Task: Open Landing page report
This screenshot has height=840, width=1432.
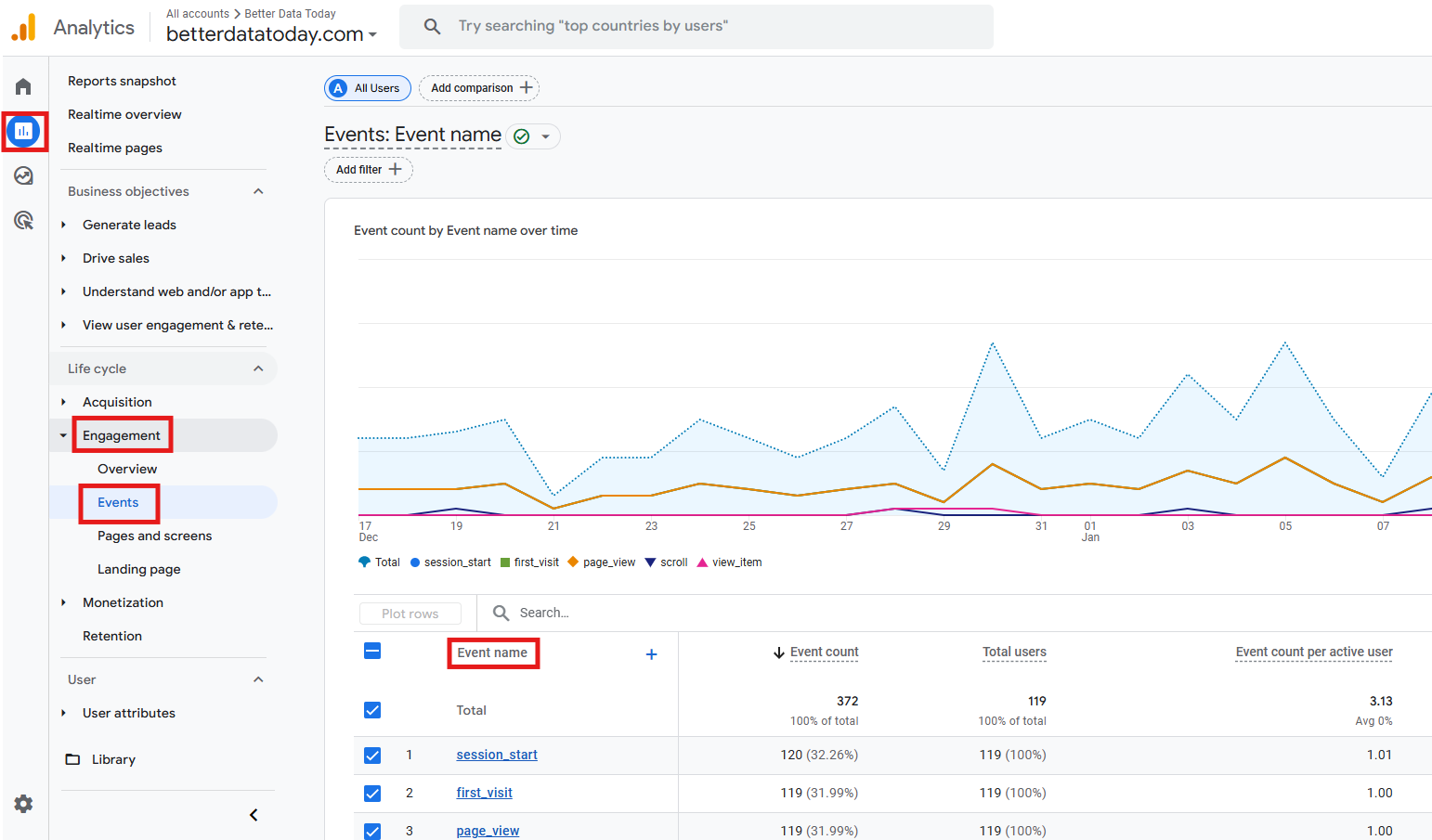Action: click(139, 569)
